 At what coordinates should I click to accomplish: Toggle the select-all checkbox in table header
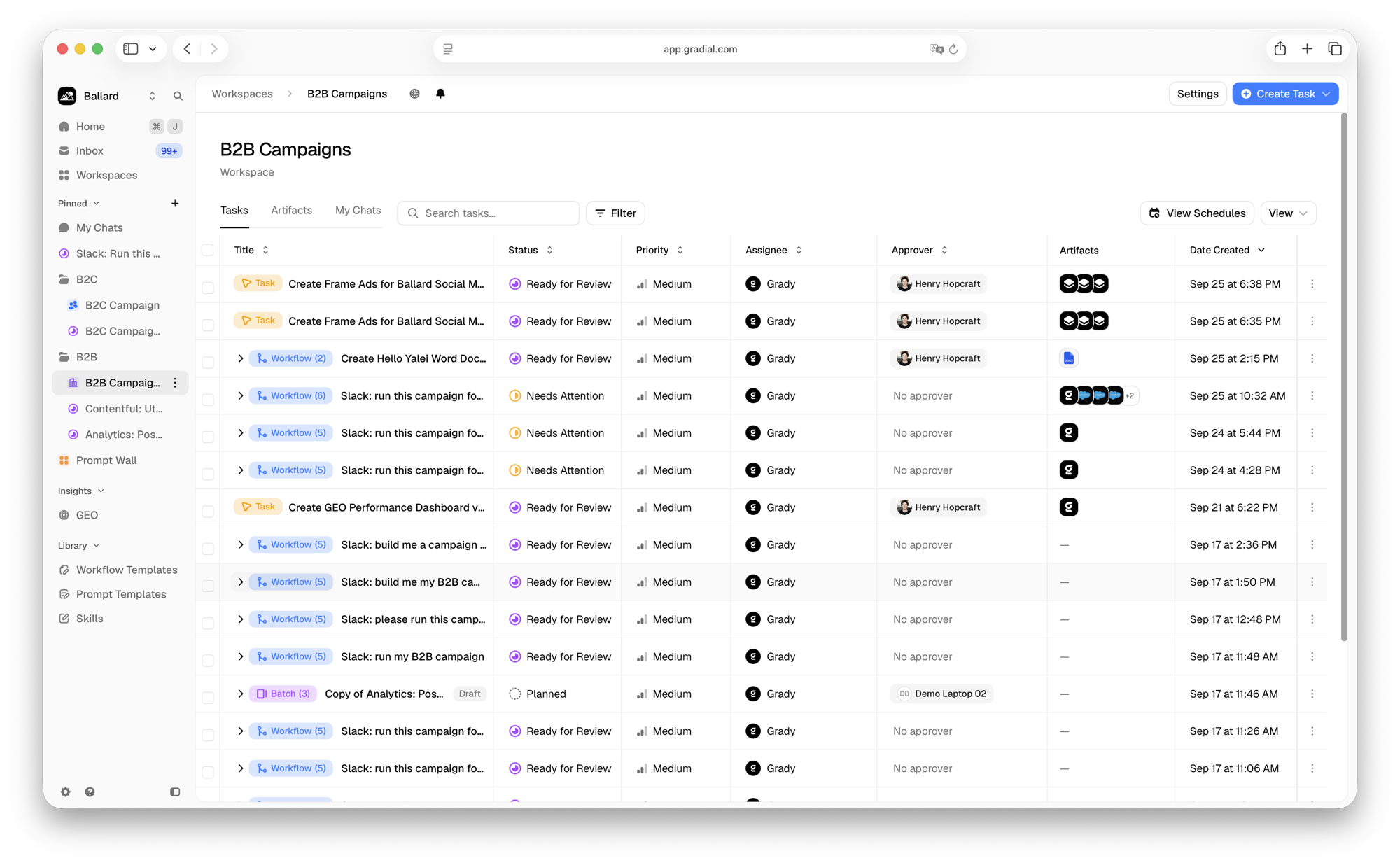pyautogui.click(x=208, y=250)
